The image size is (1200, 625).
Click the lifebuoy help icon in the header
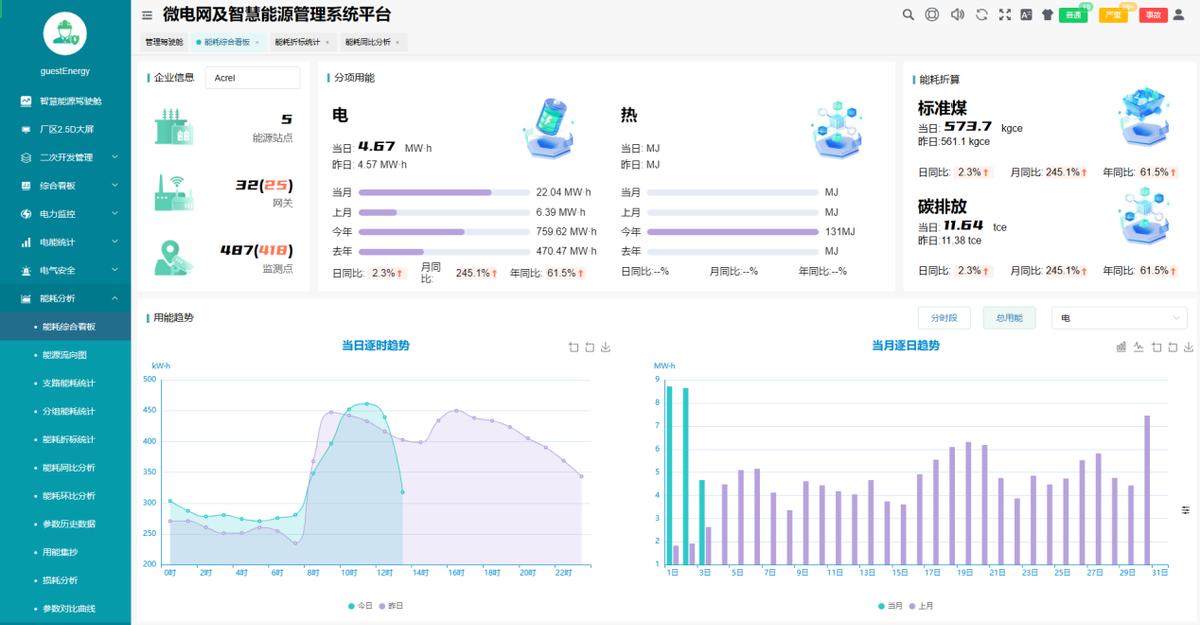pyautogui.click(x=932, y=15)
